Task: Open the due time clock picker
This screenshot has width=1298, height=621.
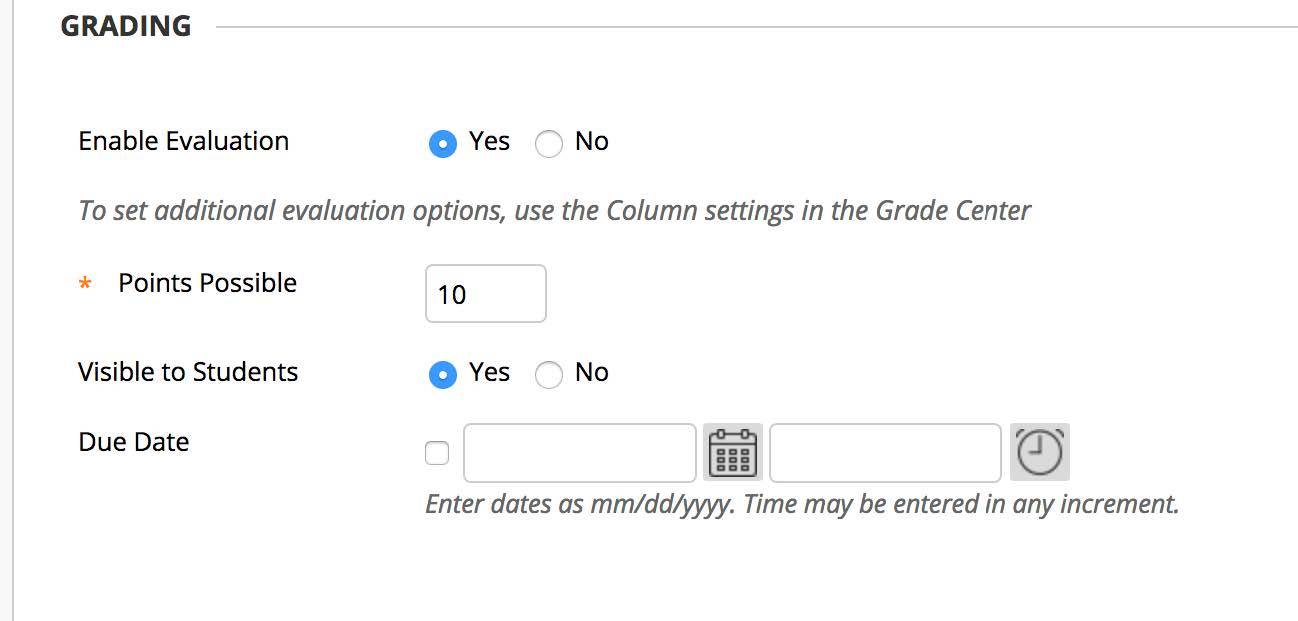Action: pyautogui.click(x=1040, y=453)
